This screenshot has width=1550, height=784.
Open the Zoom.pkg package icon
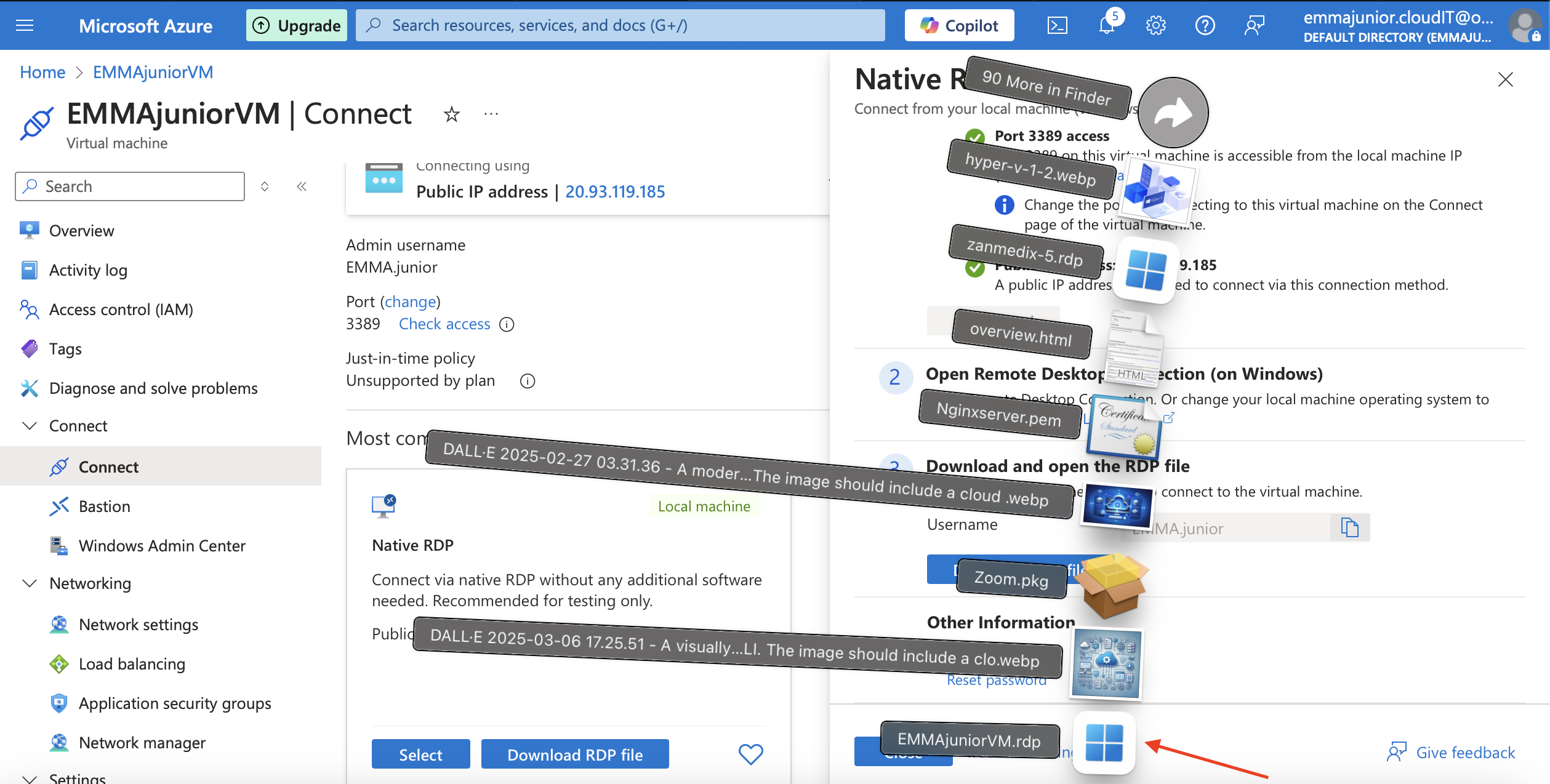1112,585
